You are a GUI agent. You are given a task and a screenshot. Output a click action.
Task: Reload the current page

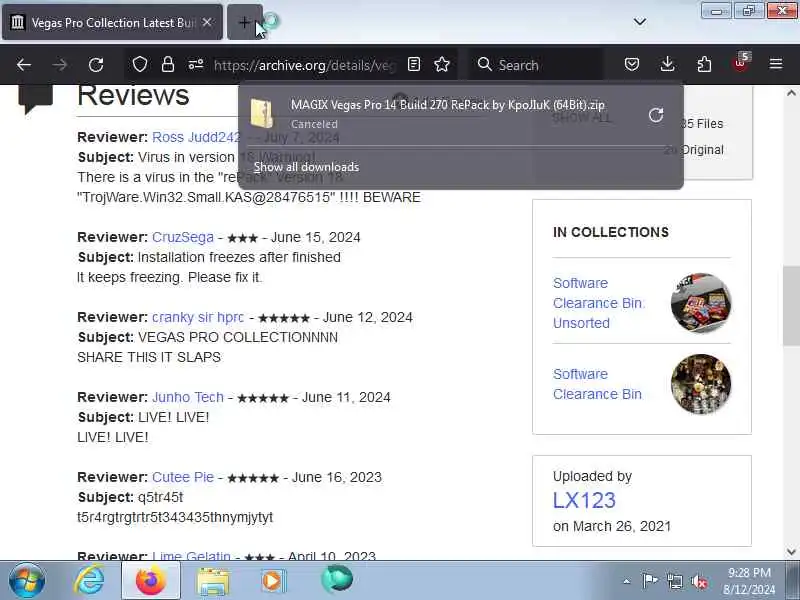[x=96, y=65]
